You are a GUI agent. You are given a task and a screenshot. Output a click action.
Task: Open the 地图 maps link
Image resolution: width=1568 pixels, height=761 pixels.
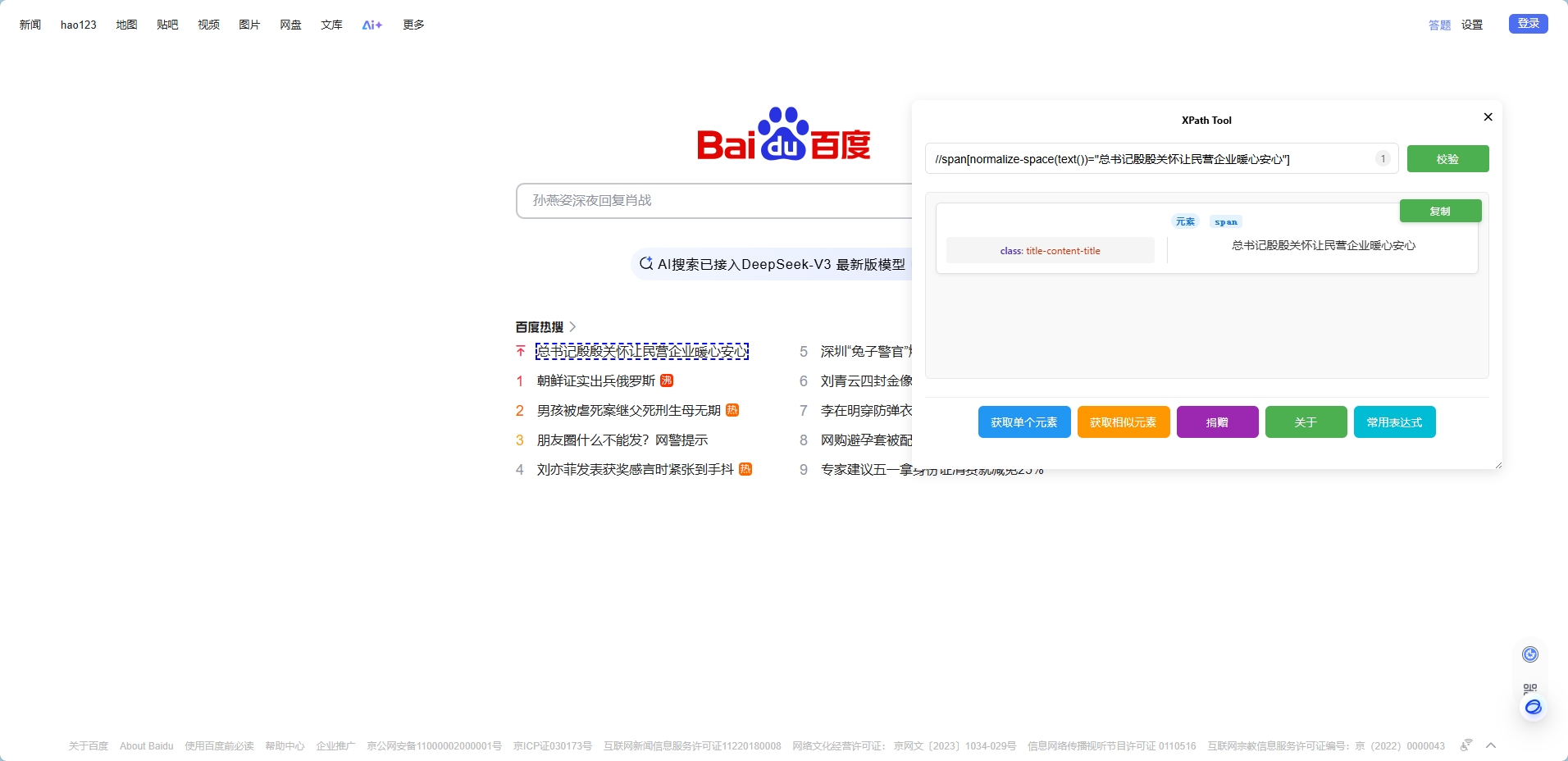click(126, 25)
